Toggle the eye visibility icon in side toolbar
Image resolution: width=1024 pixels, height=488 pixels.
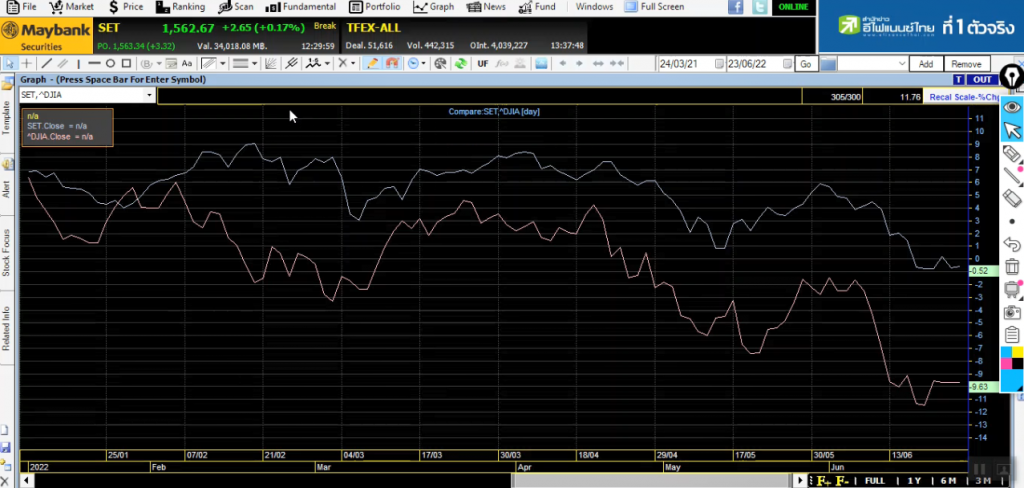click(x=1012, y=106)
